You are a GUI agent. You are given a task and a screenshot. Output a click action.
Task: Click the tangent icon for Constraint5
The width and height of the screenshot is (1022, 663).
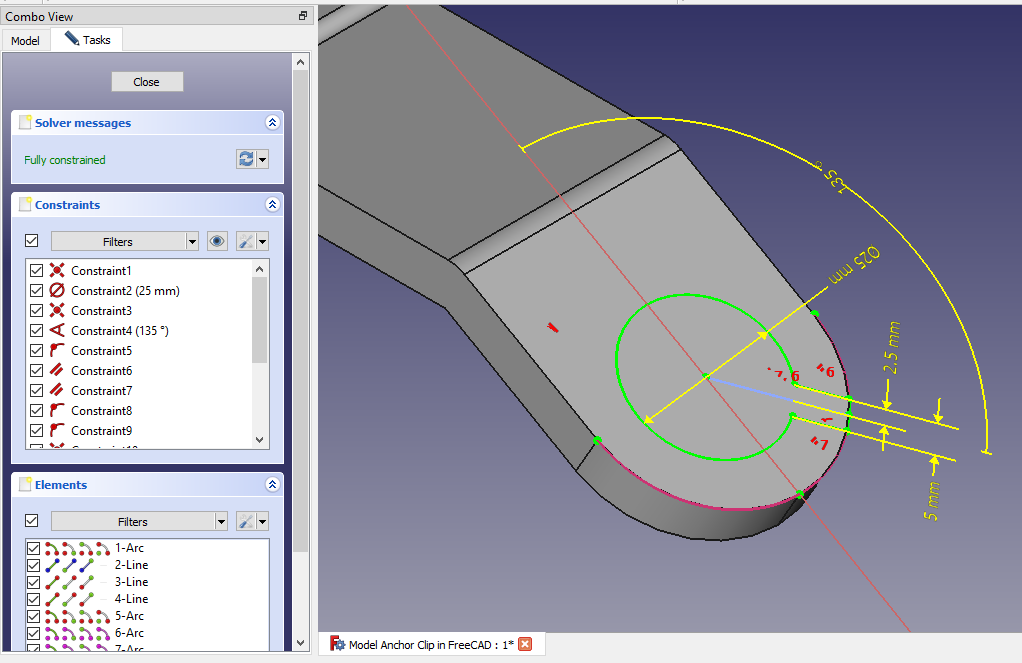(x=58, y=351)
